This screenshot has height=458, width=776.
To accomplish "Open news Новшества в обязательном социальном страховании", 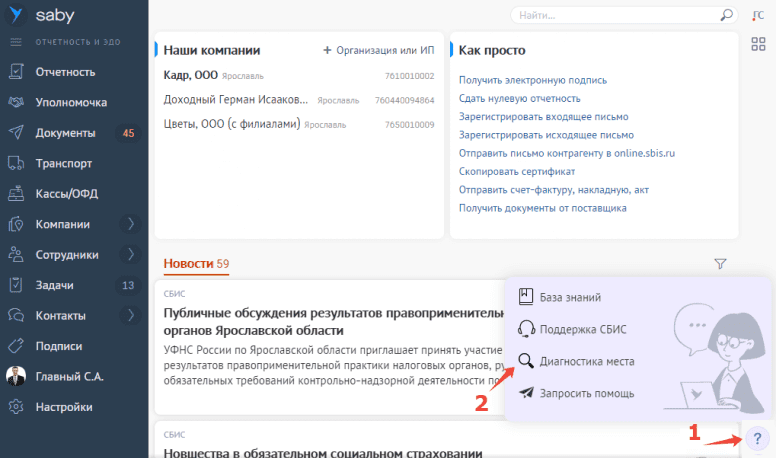I will point(323,453).
